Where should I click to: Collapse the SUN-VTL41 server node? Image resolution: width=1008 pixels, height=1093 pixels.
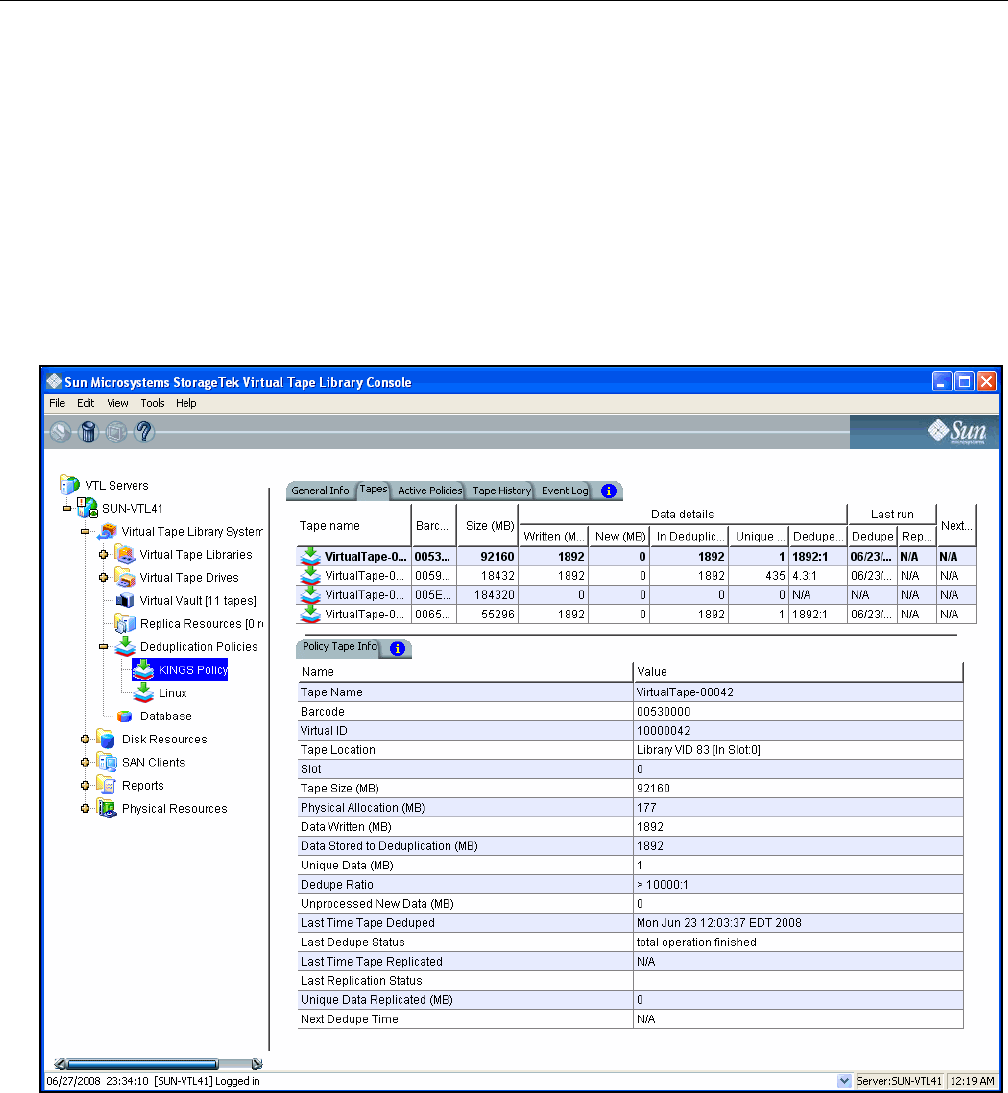[x=67, y=508]
